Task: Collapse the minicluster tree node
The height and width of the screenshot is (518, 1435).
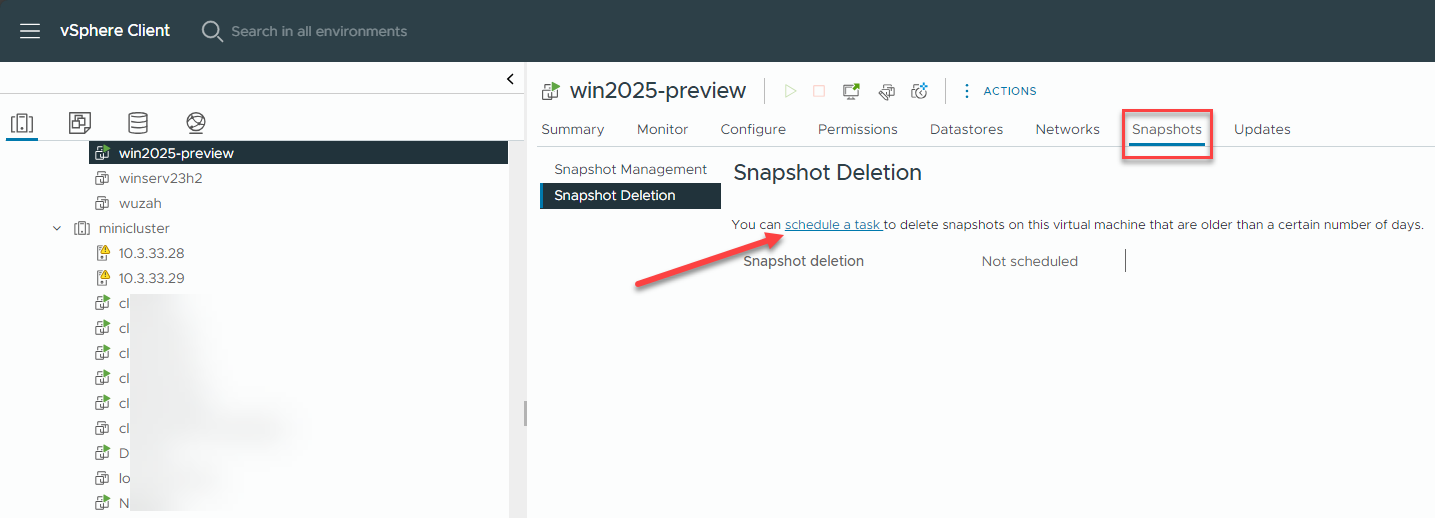Action: (x=57, y=228)
